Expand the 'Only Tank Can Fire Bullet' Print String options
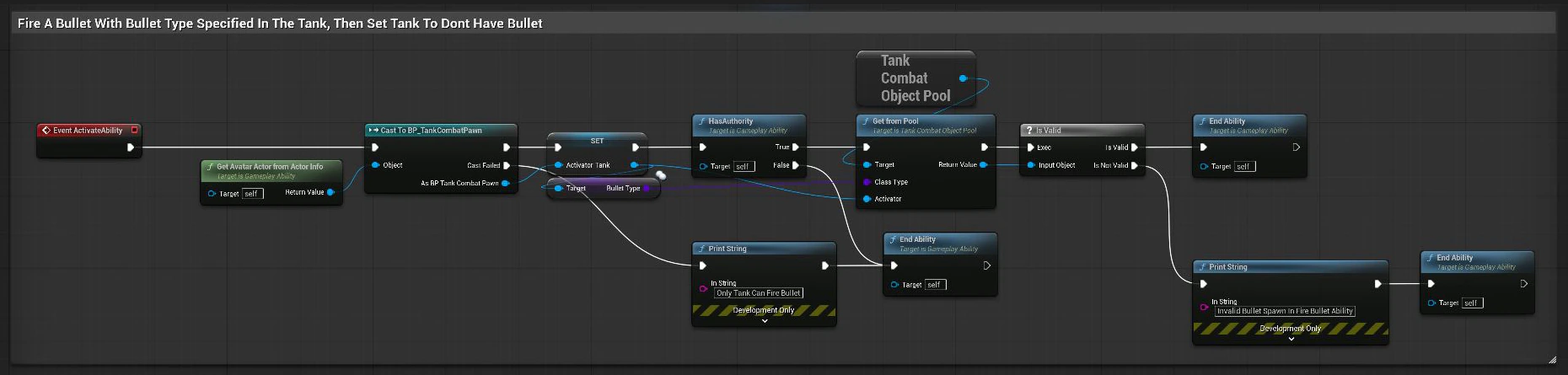Viewport: 1568px width, 375px height. click(765, 320)
